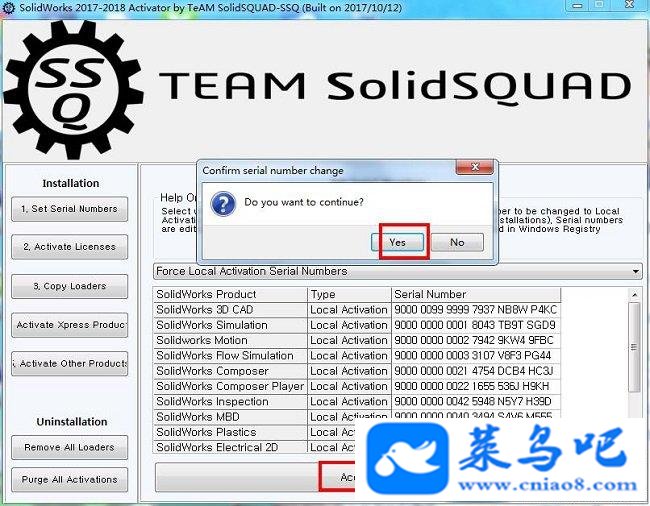
Task: Click the activator title bar gear icon
Action: click(8, 7)
